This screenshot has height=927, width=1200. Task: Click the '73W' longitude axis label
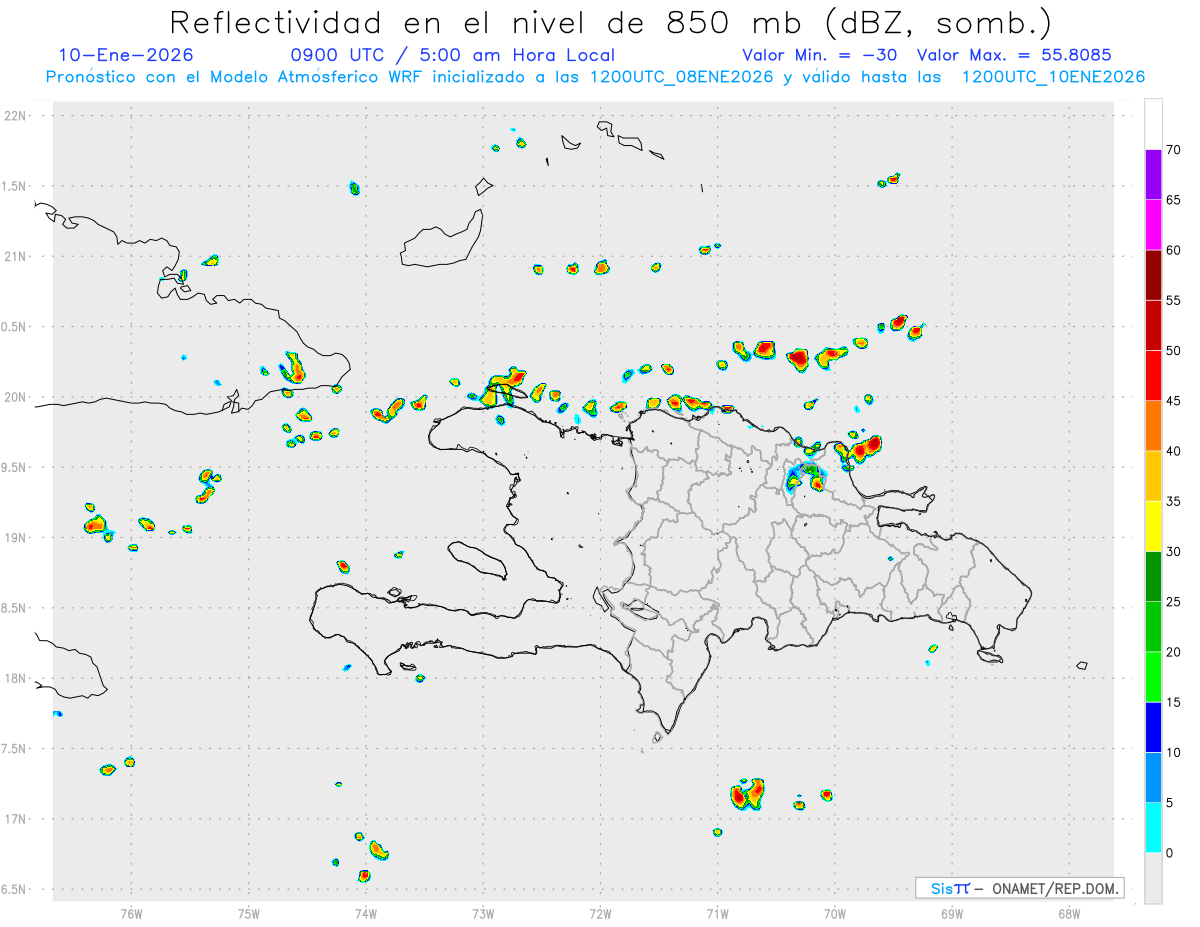coord(483,913)
